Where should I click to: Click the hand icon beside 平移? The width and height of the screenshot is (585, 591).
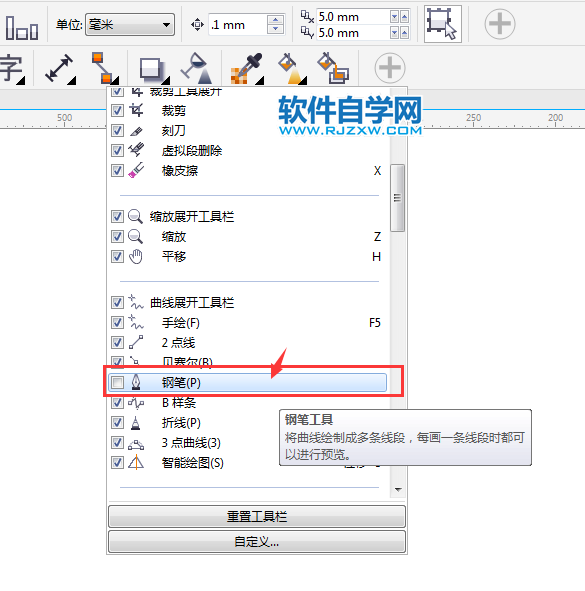click(136, 257)
